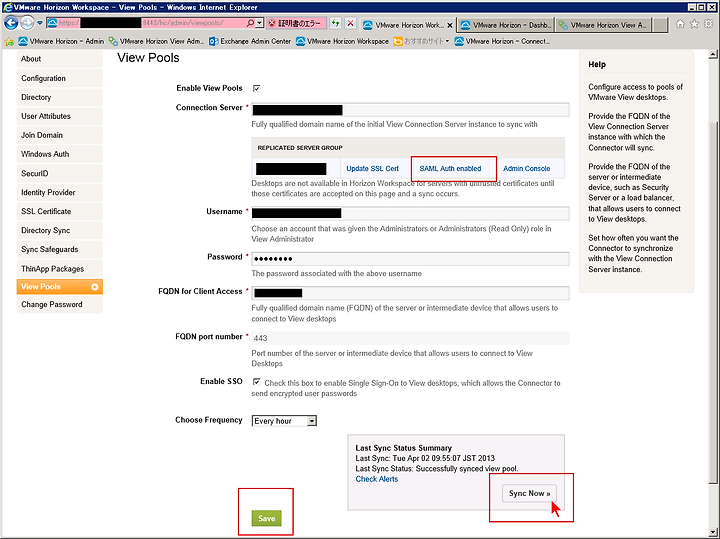This screenshot has height=539, width=720.
Task: Click the certificate error badge
Action: [296, 23]
